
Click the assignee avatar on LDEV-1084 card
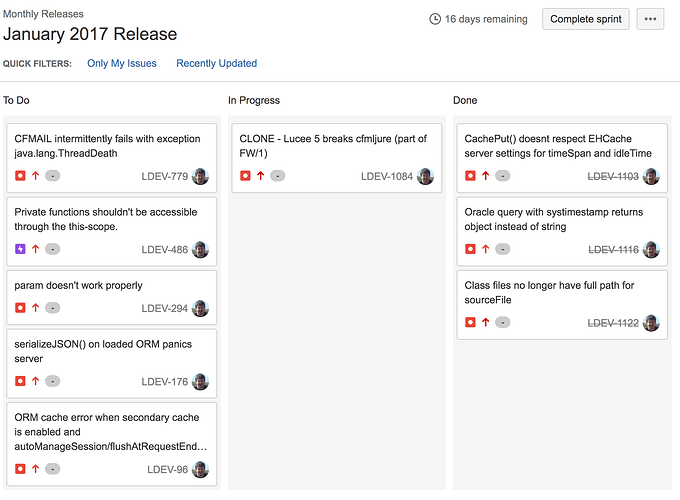click(425, 176)
